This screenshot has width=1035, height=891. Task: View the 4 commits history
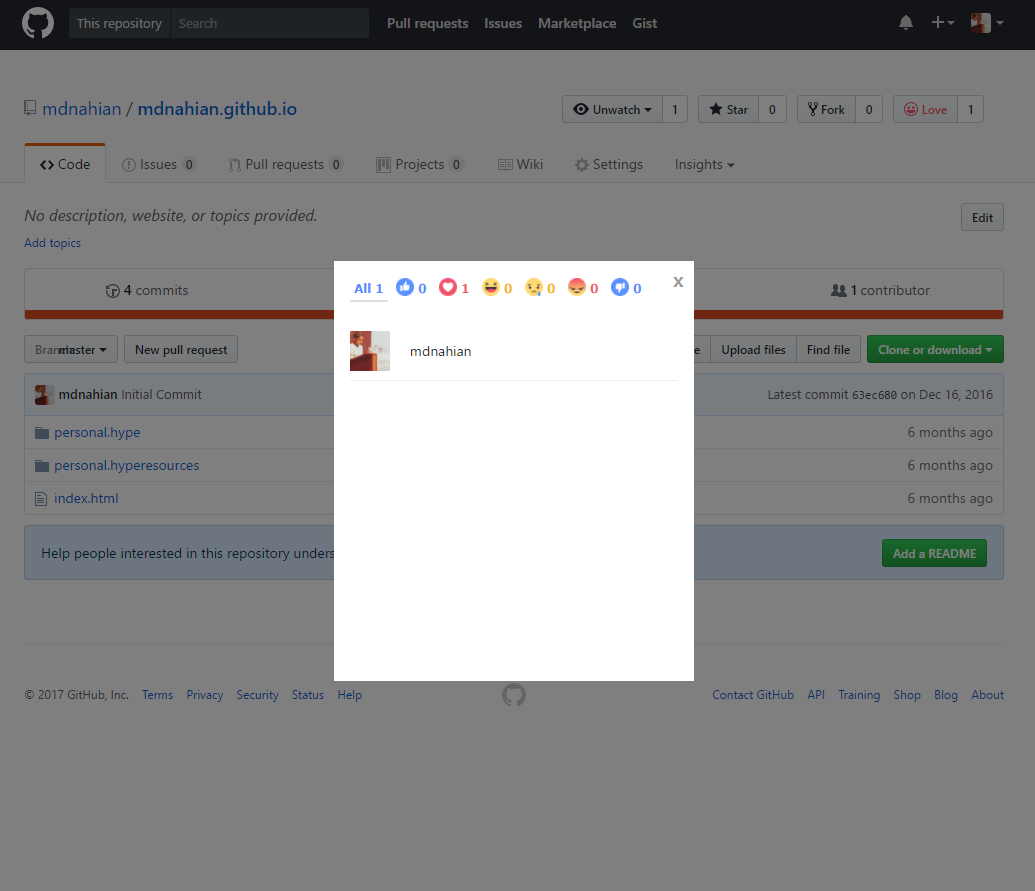[x=147, y=290]
